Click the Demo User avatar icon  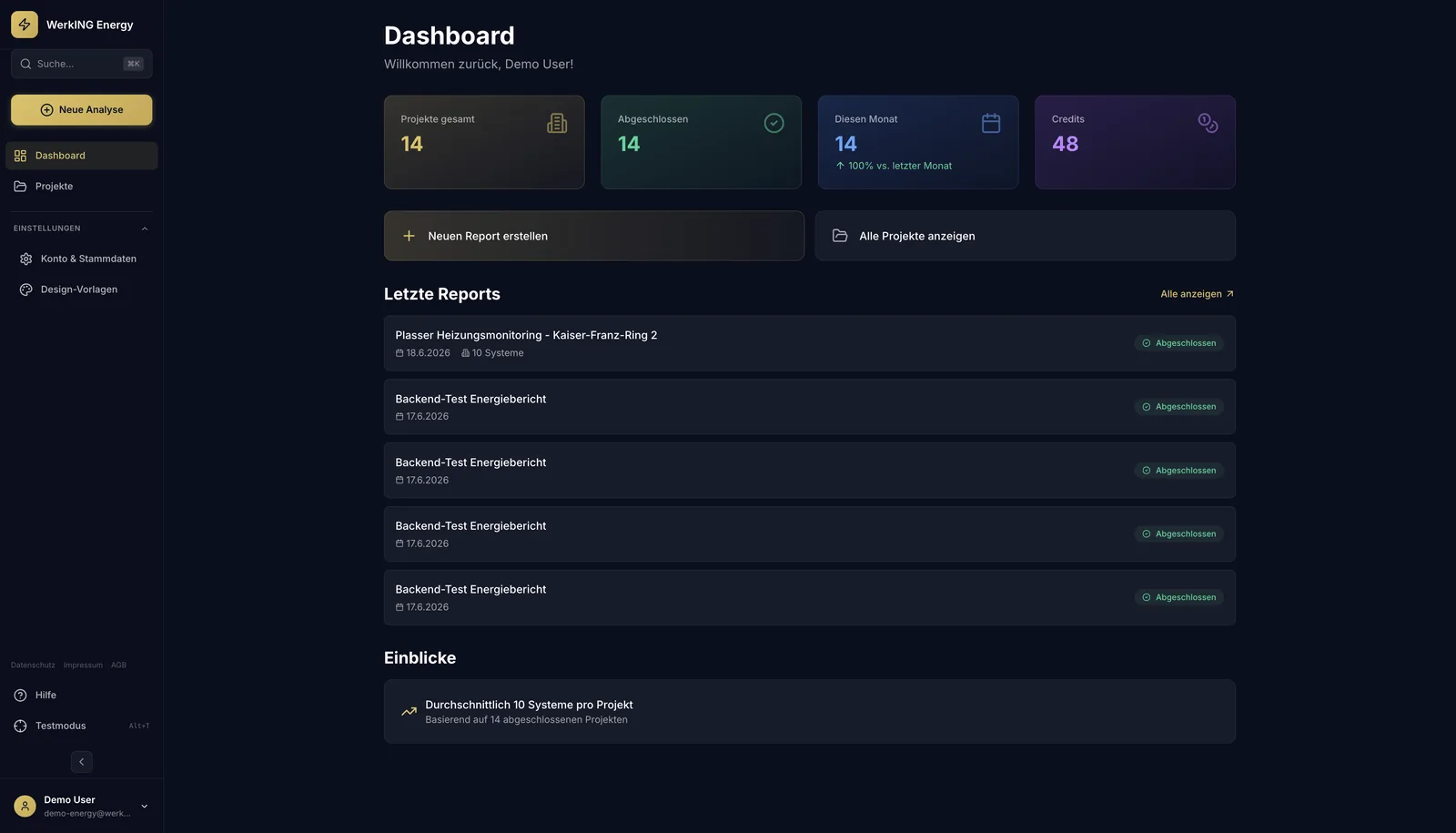pyautogui.click(x=25, y=806)
